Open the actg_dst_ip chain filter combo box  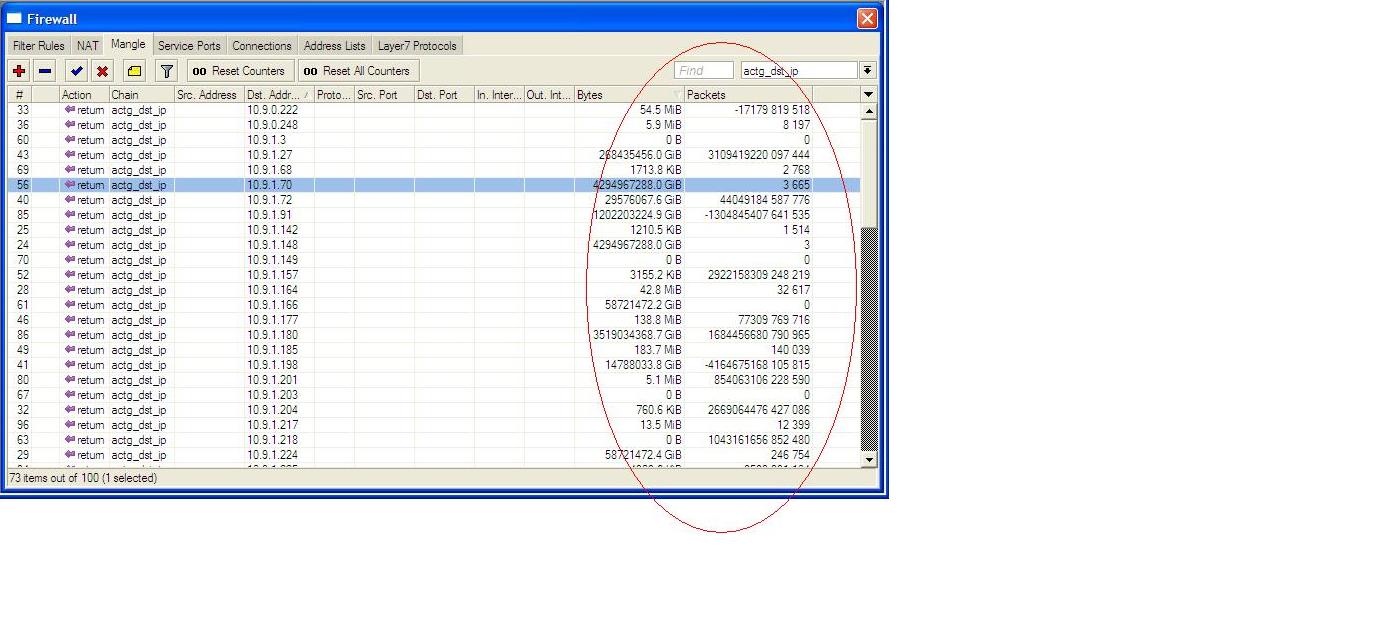pos(799,71)
